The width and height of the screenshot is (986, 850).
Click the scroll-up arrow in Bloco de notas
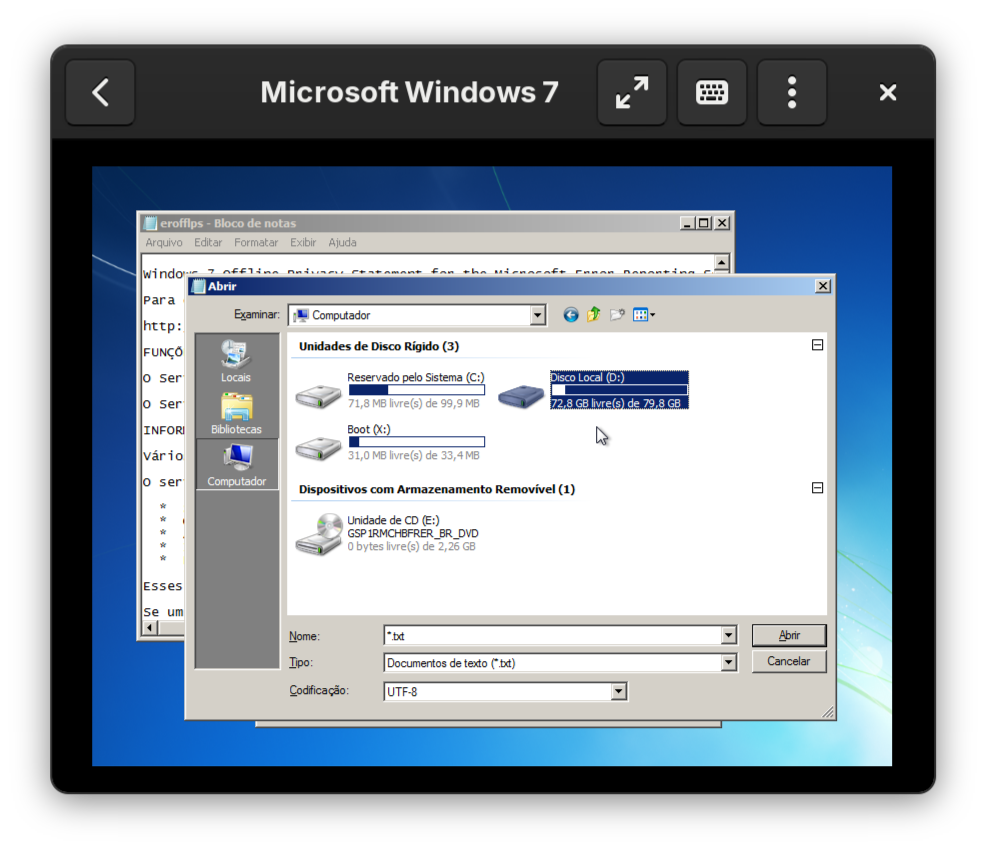pyautogui.click(x=722, y=262)
